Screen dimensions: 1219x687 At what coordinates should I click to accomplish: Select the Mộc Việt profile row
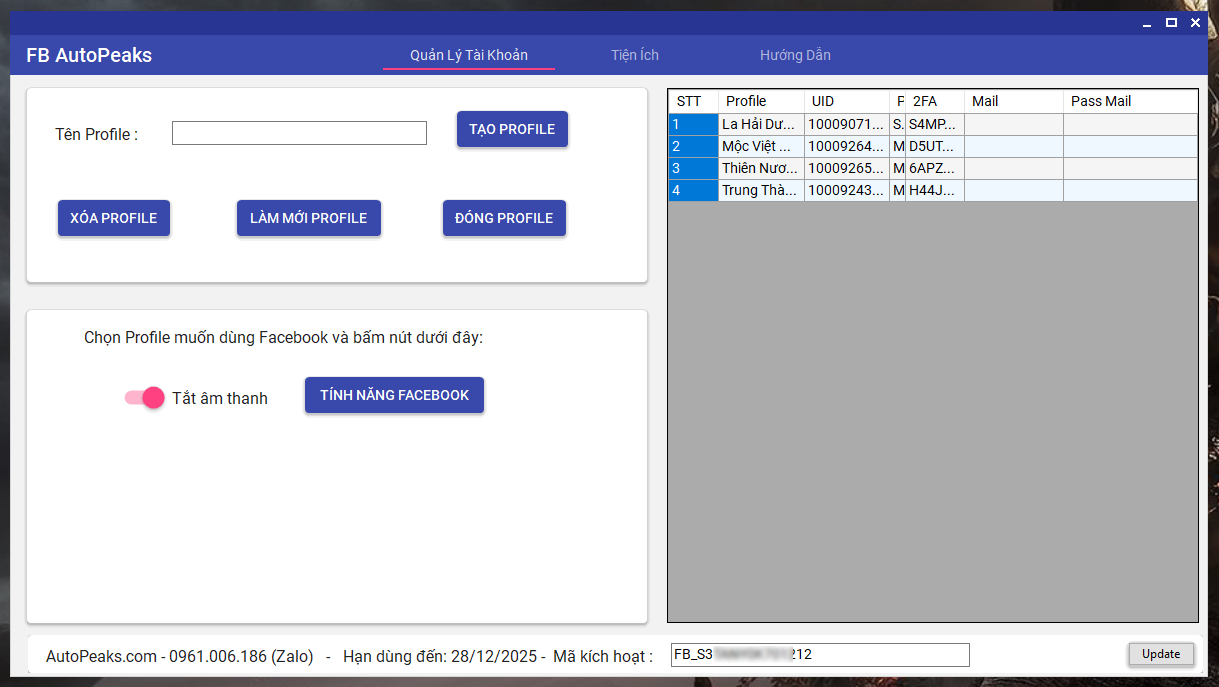pos(759,146)
